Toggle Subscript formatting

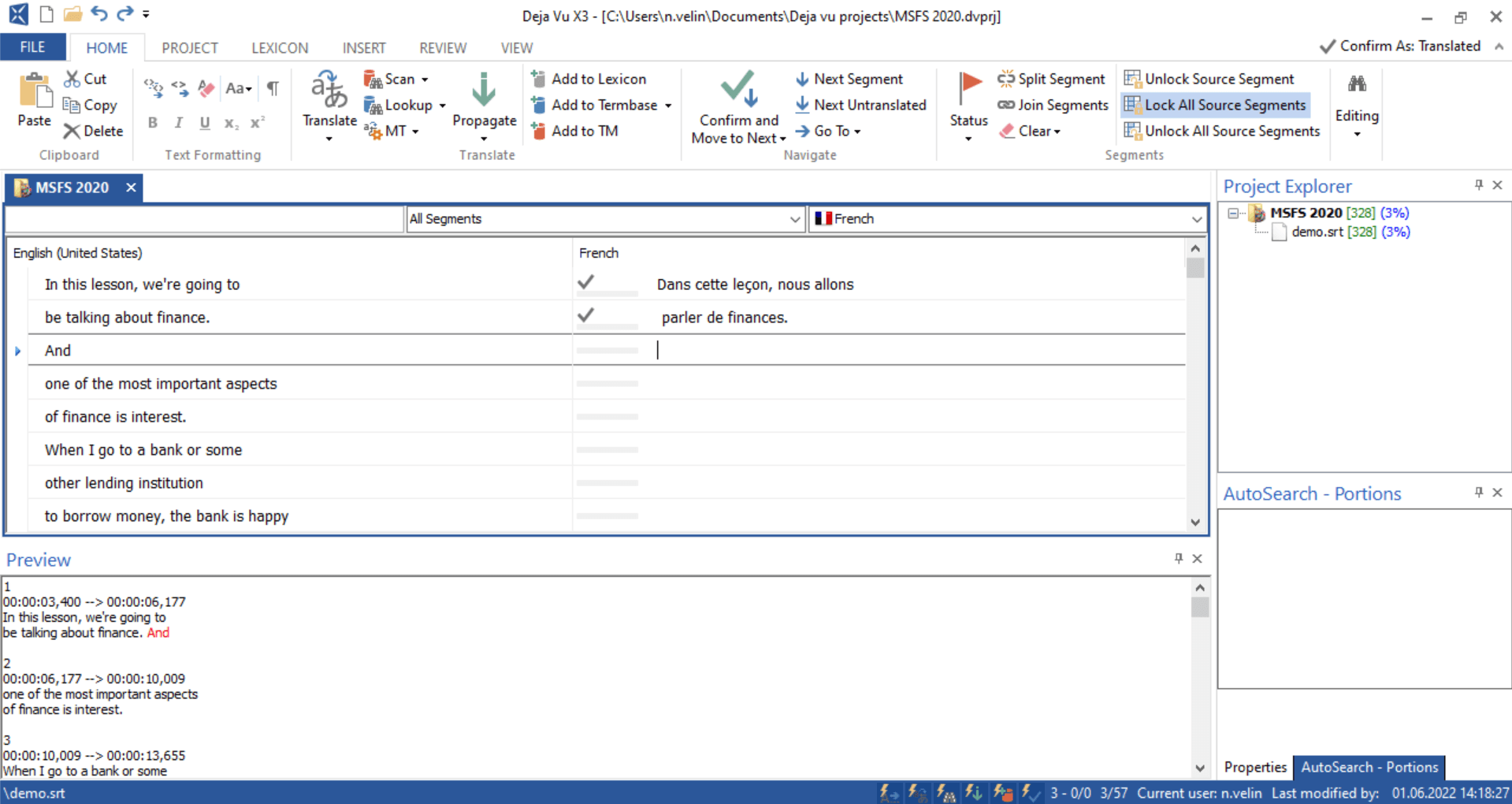(x=231, y=123)
